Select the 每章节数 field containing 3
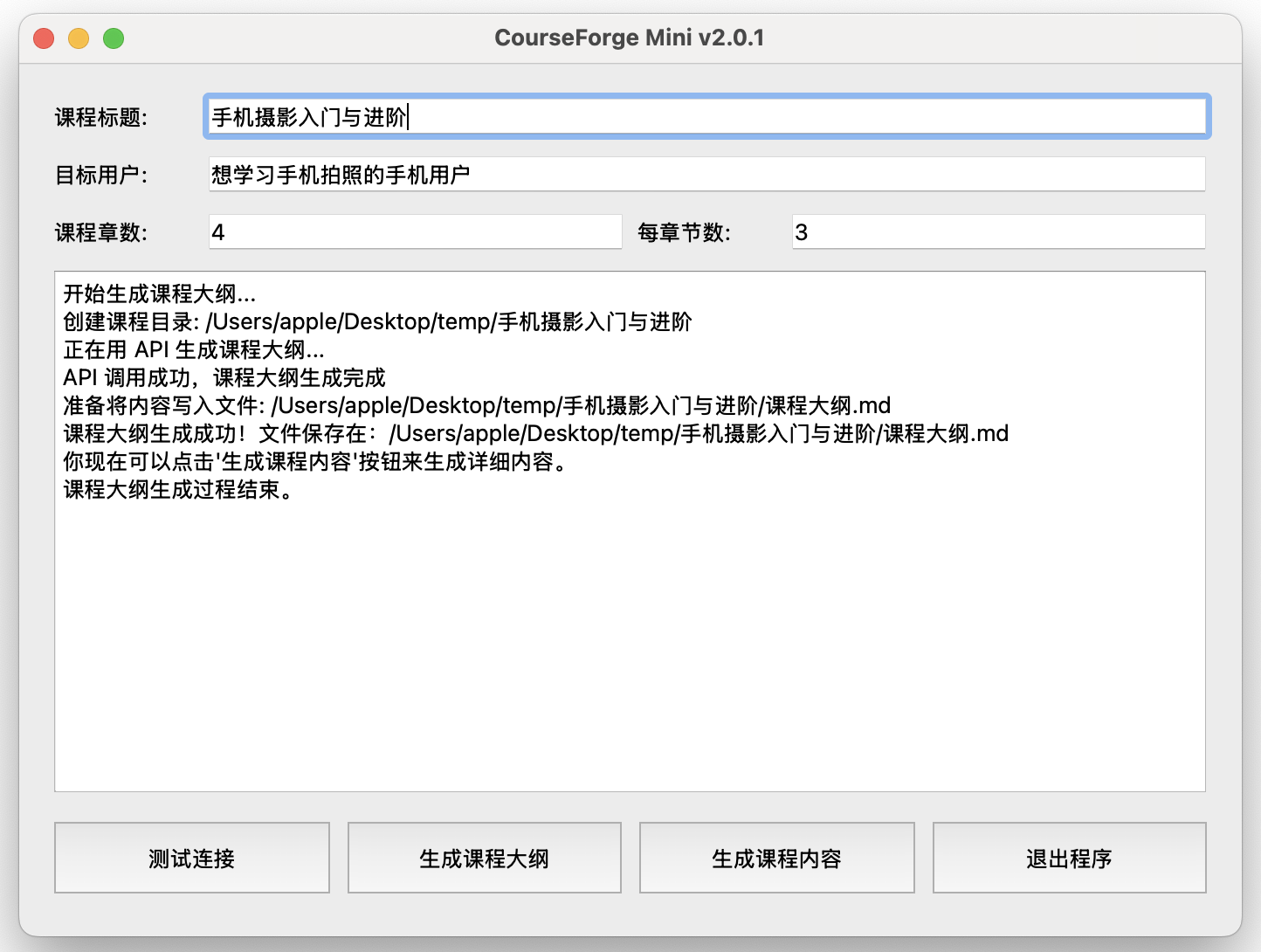The width and height of the screenshot is (1261, 952). [x=998, y=232]
